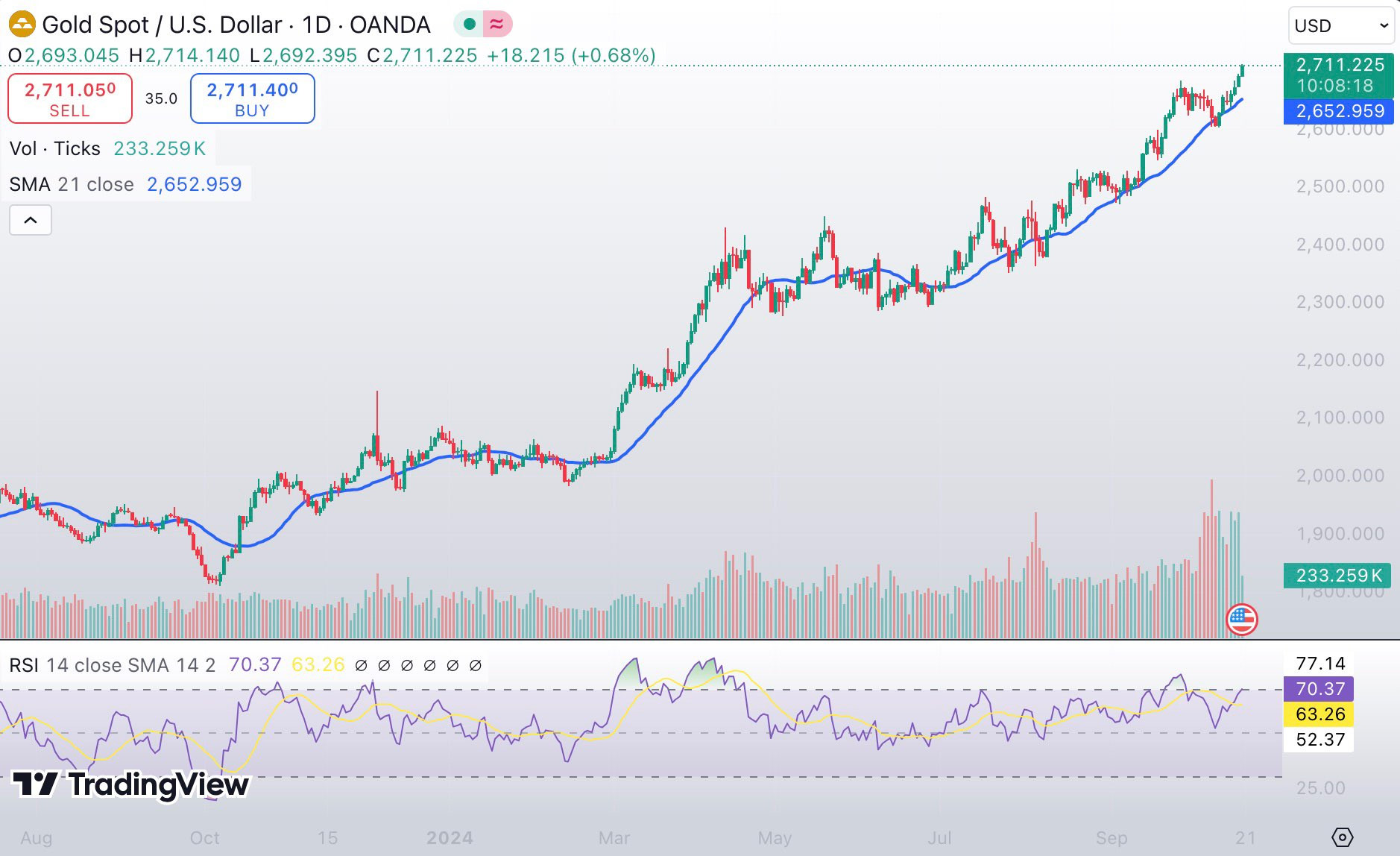The height and width of the screenshot is (856, 1400).
Task: Click the green current price label on price axis
Action: [1339, 75]
